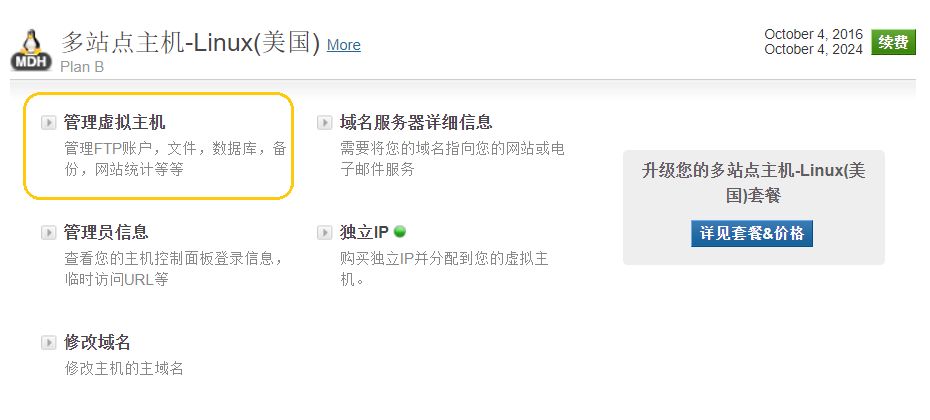Select 独立IP heading text
Image resolution: width=930 pixels, height=420 pixels.
click(x=364, y=232)
